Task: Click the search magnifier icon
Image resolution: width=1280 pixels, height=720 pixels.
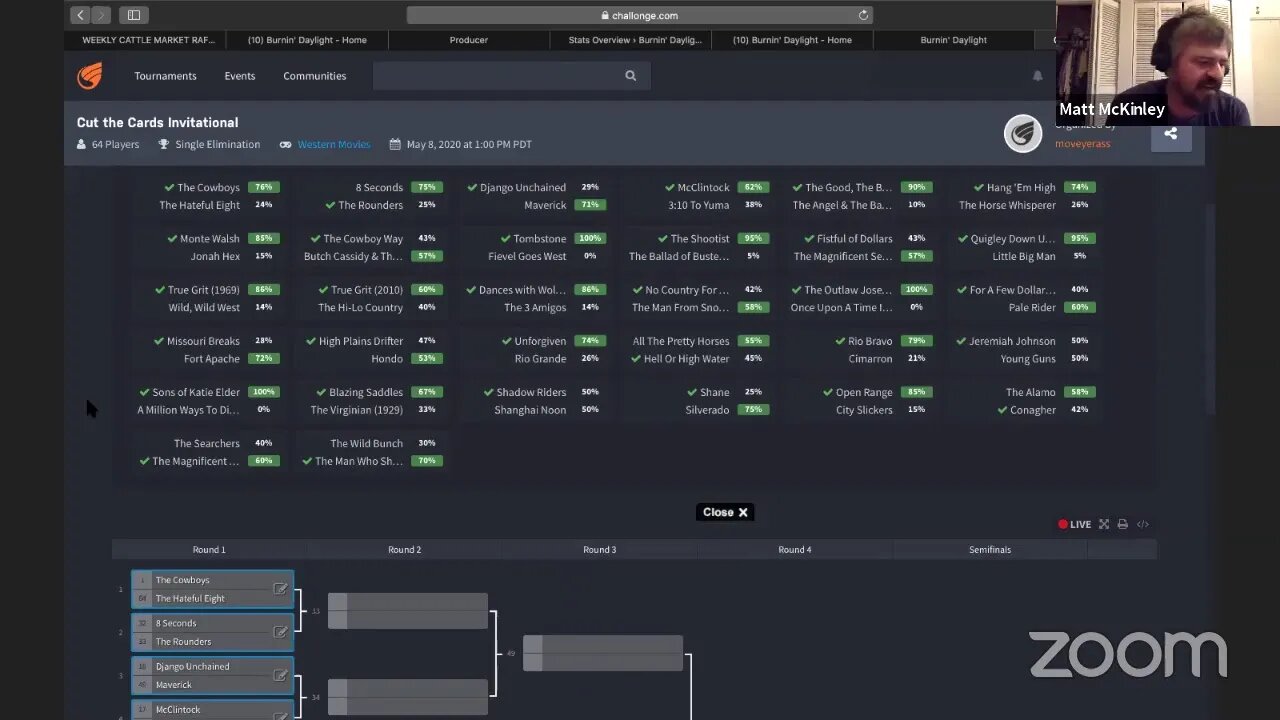Action: coord(630,76)
